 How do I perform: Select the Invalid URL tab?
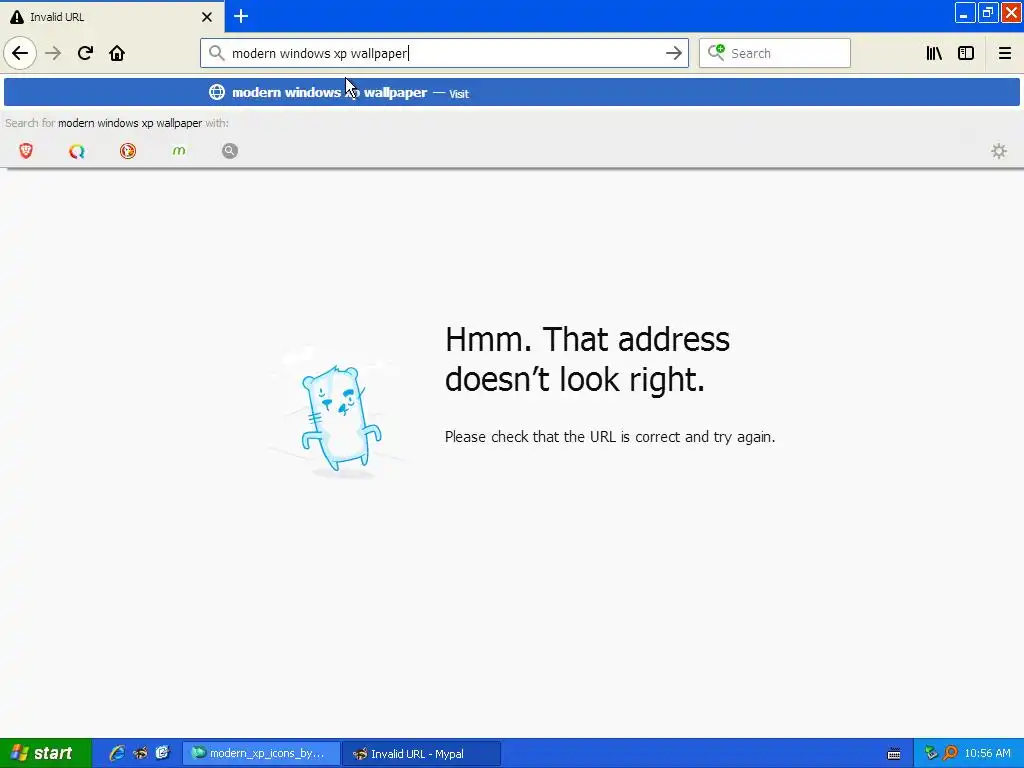tap(112, 17)
